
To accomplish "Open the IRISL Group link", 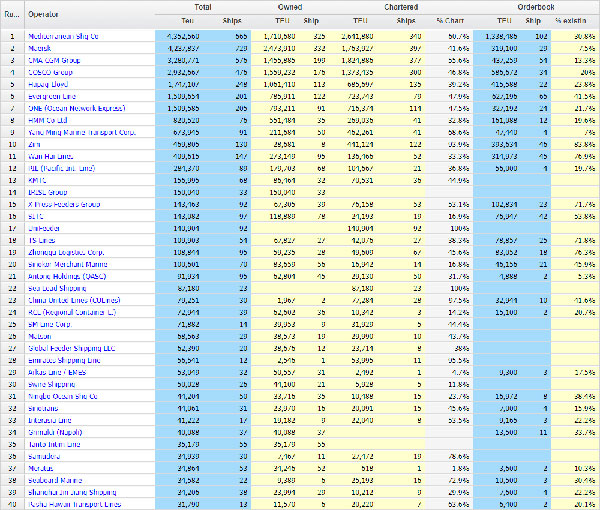I will 48,192.
